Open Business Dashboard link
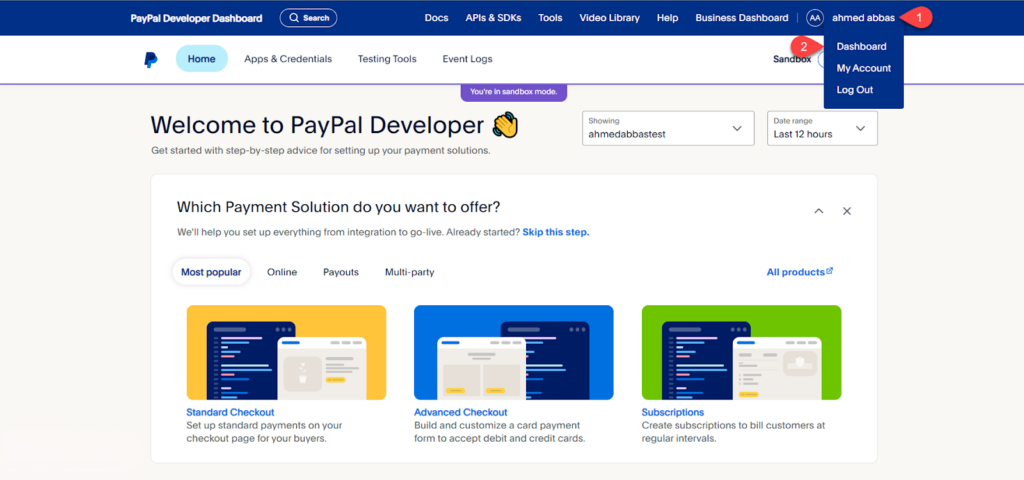Screen dimensions: 1024x480 (742, 18)
